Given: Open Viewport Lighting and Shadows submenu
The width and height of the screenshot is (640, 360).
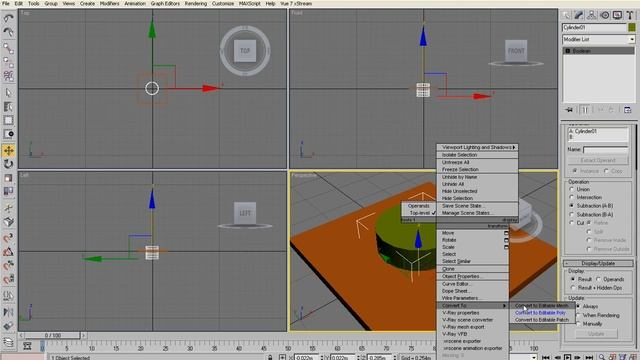Looking at the screenshot, I should click(478, 147).
